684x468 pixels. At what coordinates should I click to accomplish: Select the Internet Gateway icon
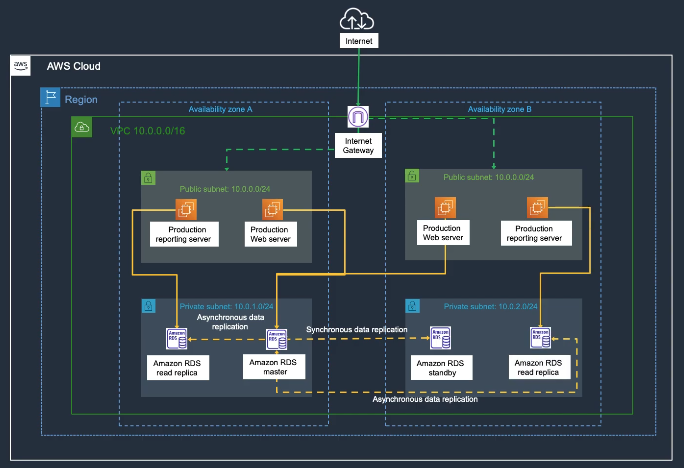[x=359, y=117]
